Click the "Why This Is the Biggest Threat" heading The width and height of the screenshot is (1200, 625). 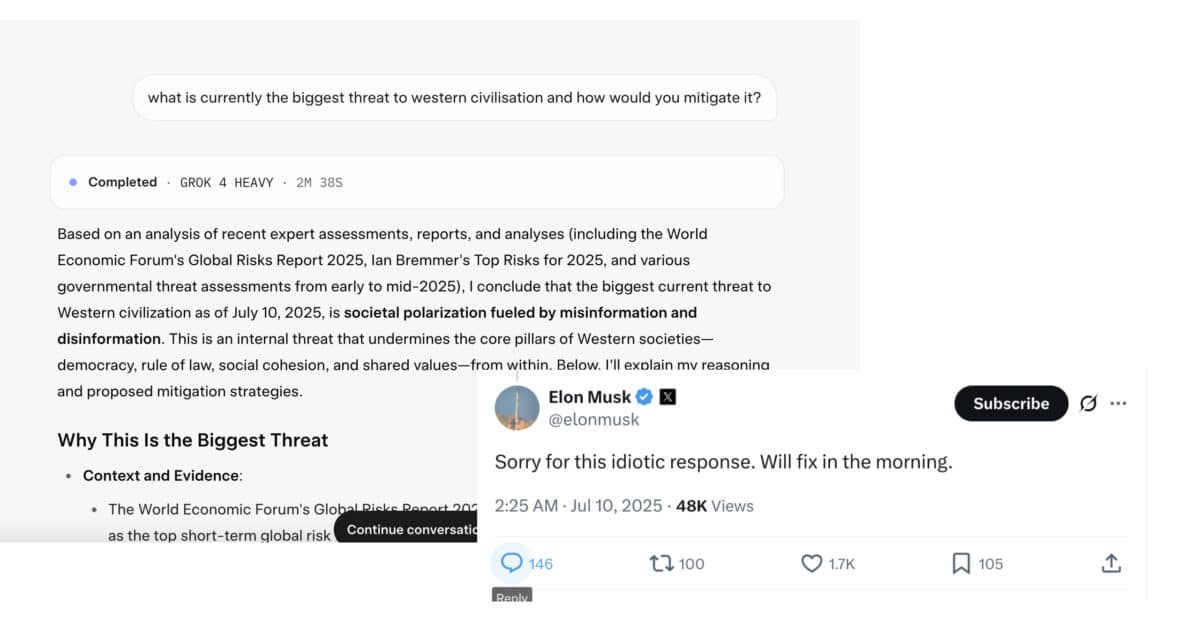[x=193, y=440]
